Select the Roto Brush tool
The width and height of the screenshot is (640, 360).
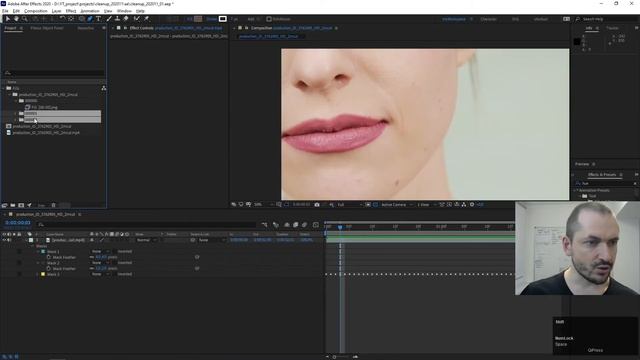coord(137,19)
